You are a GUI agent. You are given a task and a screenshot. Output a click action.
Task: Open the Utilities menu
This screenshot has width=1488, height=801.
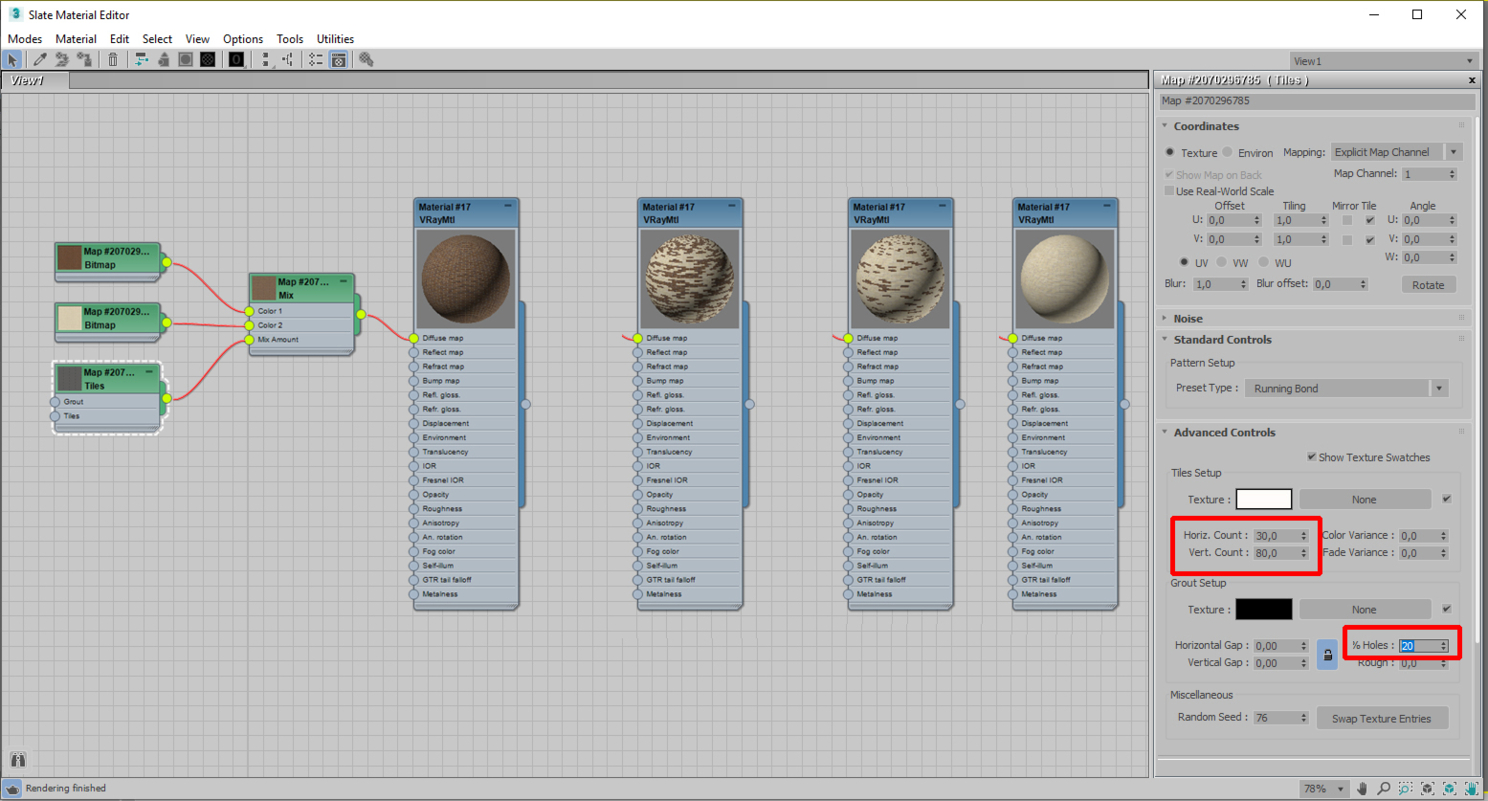pyautogui.click(x=336, y=39)
